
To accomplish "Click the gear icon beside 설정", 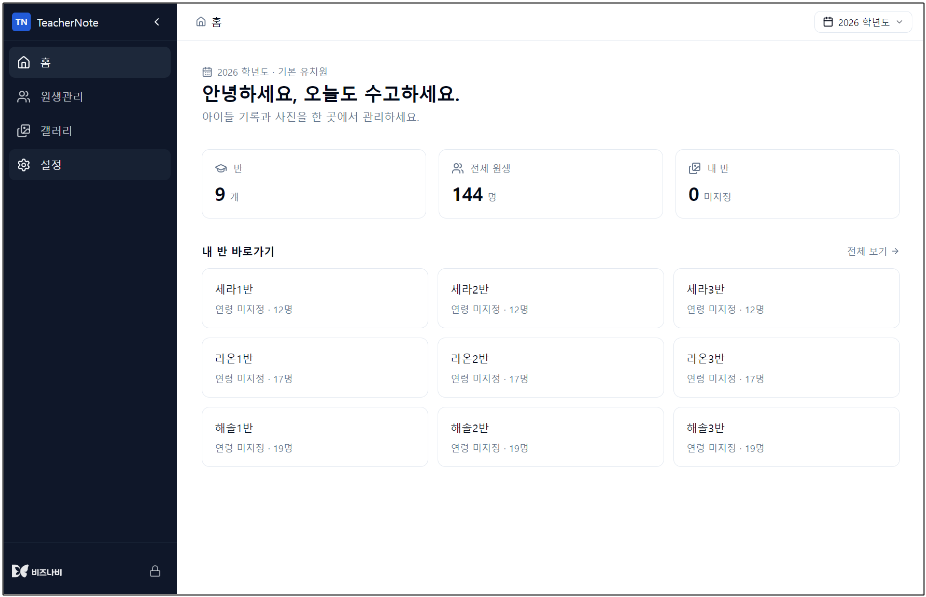I will click(x=24, y=165).
